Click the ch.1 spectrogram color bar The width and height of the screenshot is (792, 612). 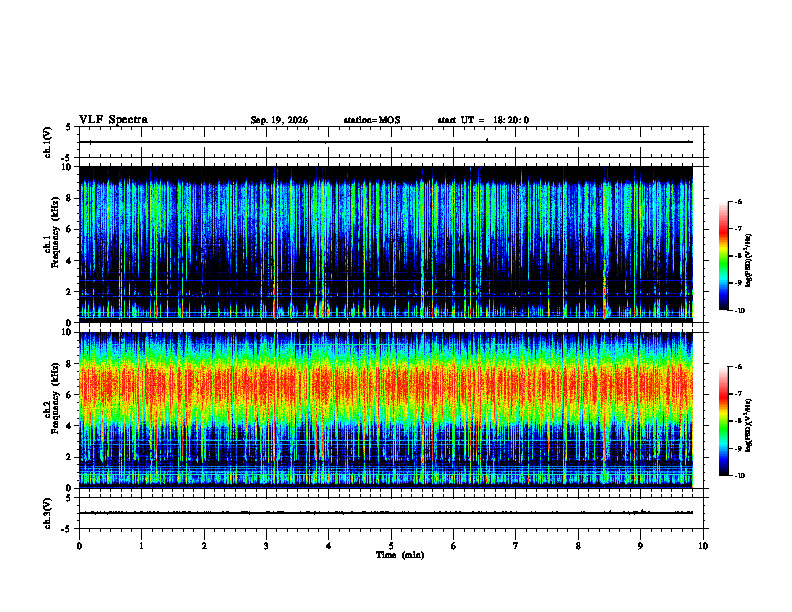tap(723, 256)
